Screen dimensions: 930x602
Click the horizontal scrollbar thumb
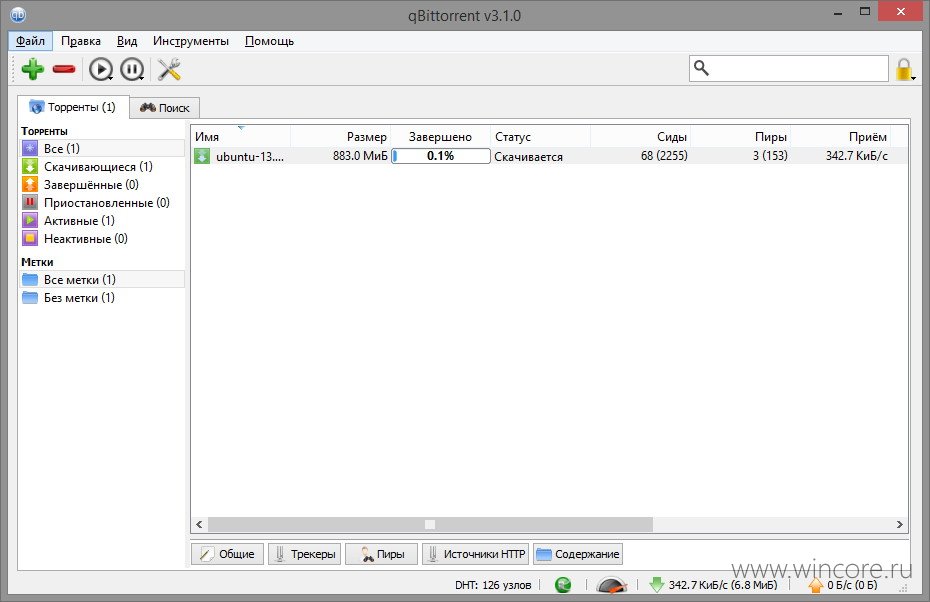[x=430, y=524]
